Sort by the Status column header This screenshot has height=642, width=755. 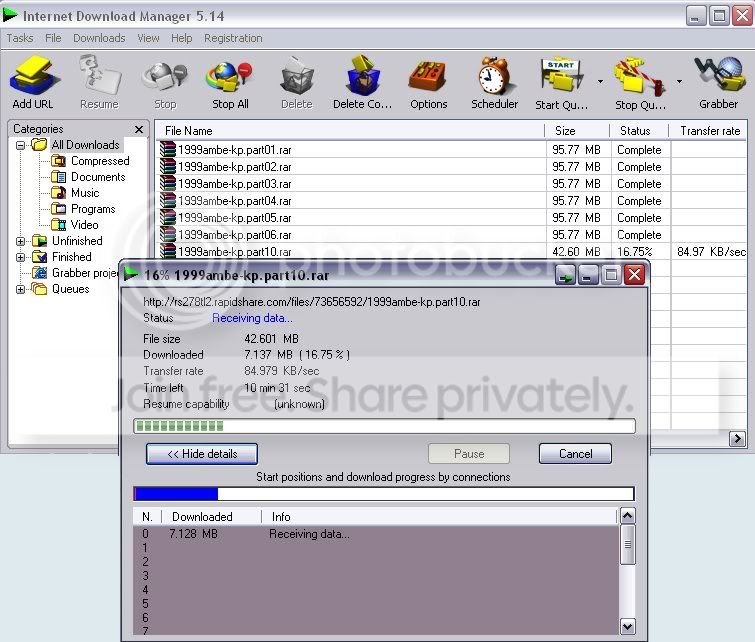[x=639, y=131]
